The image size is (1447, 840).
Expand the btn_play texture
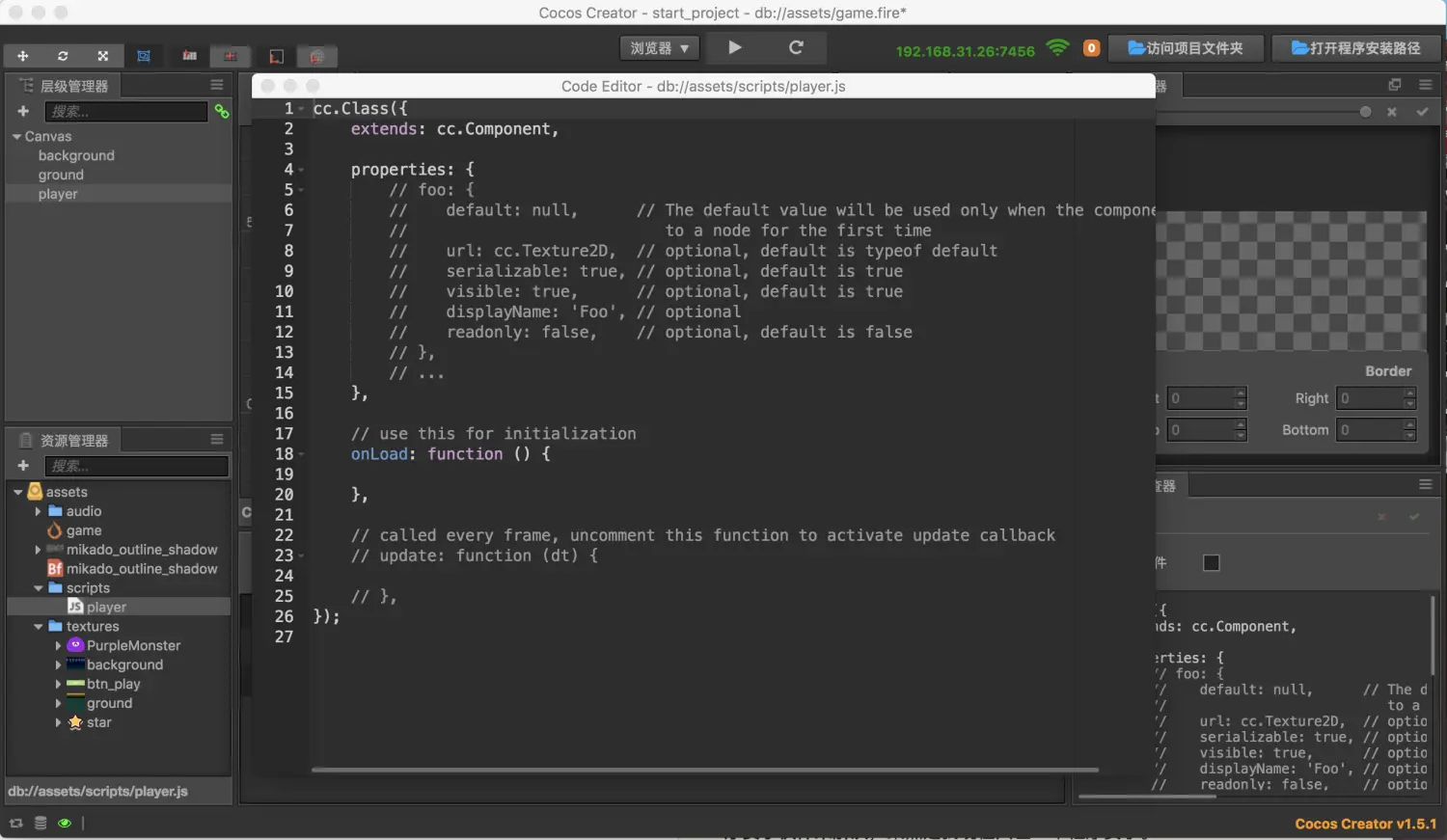click(x=58, y=685)
